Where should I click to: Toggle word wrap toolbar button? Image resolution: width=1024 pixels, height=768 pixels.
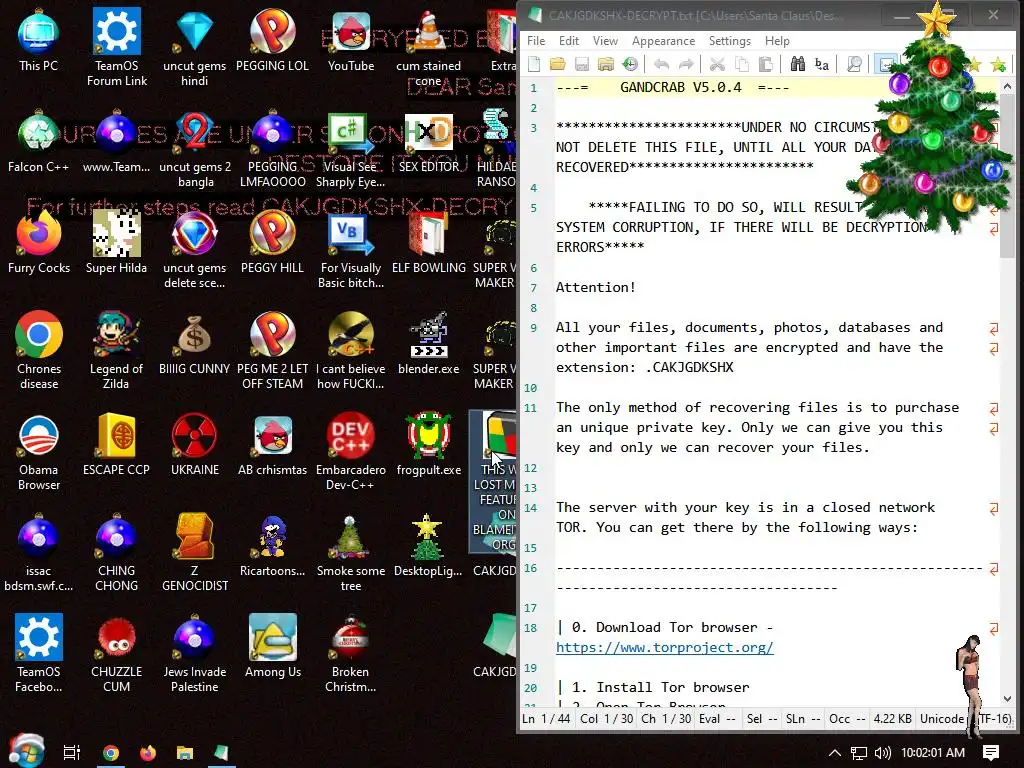point(886,64)
